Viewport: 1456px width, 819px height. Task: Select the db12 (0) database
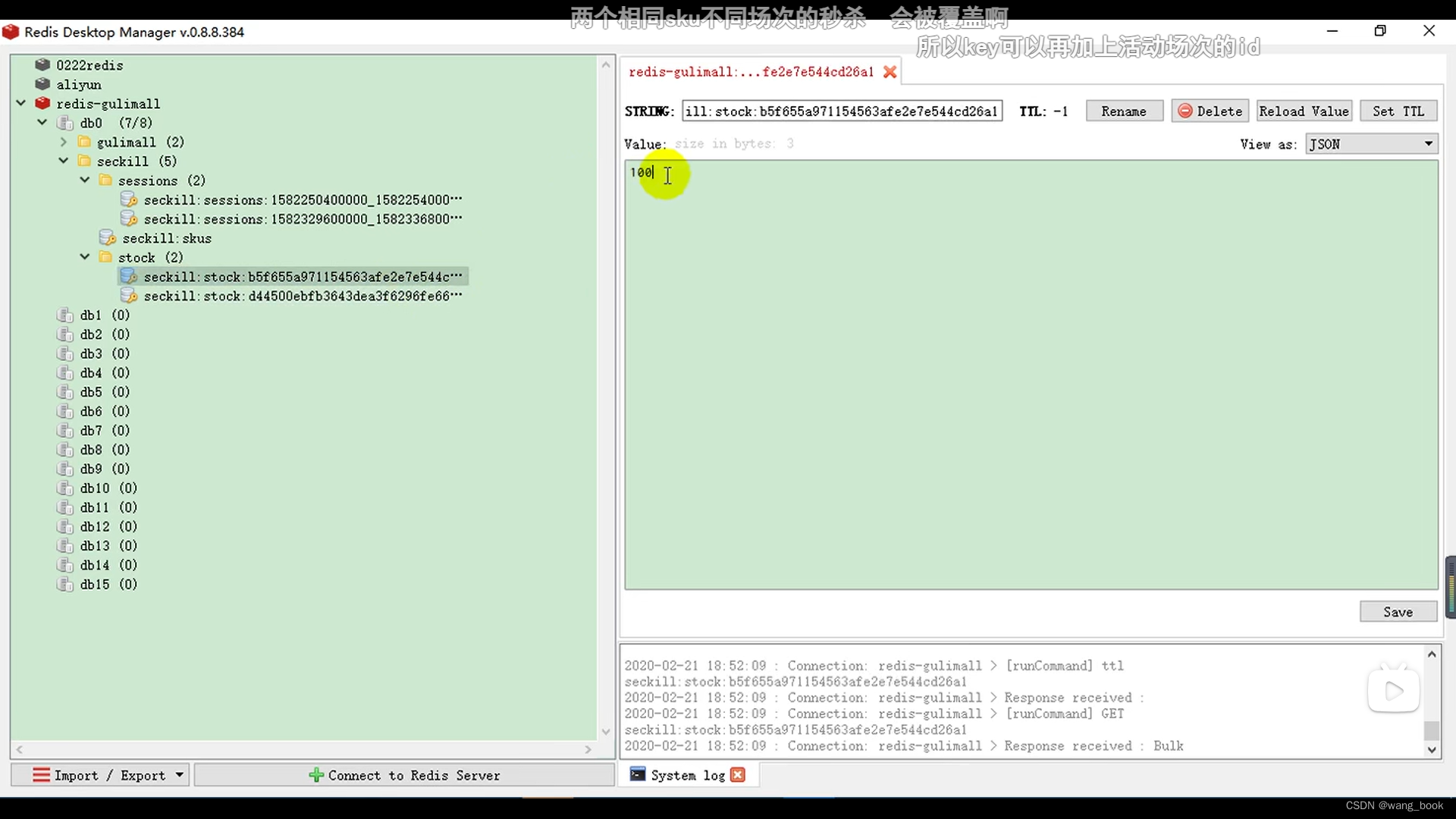click(x=108, y=526)
